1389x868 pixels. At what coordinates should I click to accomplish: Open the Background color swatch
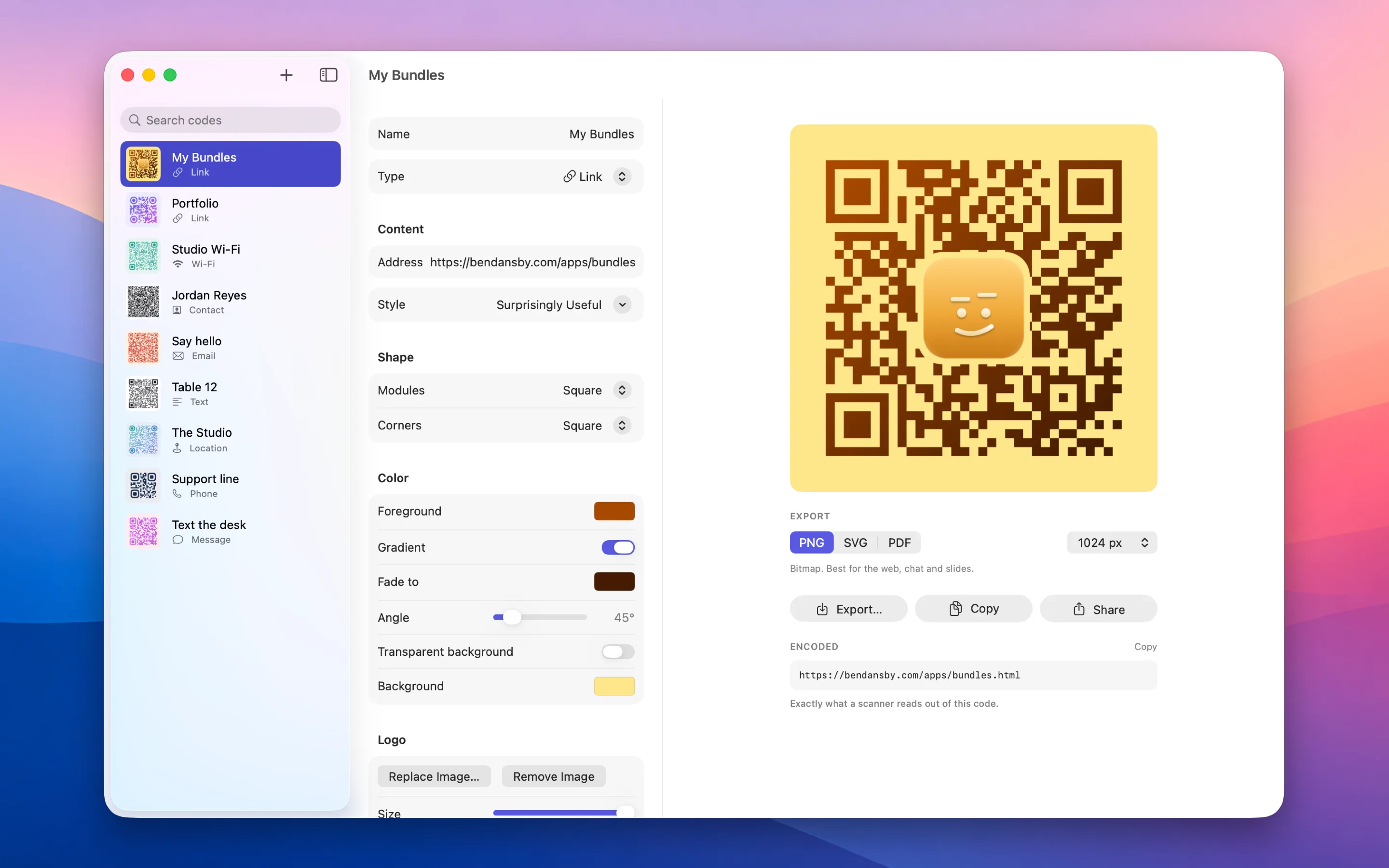614,686
